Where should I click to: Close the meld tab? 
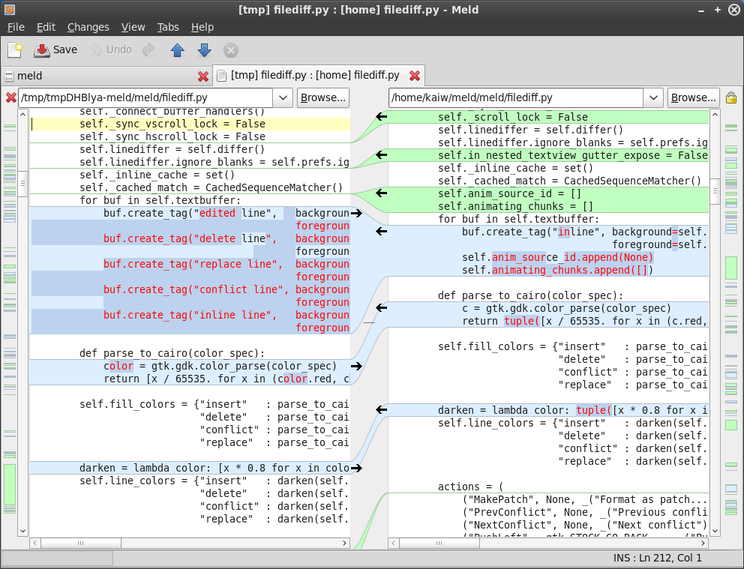point(203,76)
